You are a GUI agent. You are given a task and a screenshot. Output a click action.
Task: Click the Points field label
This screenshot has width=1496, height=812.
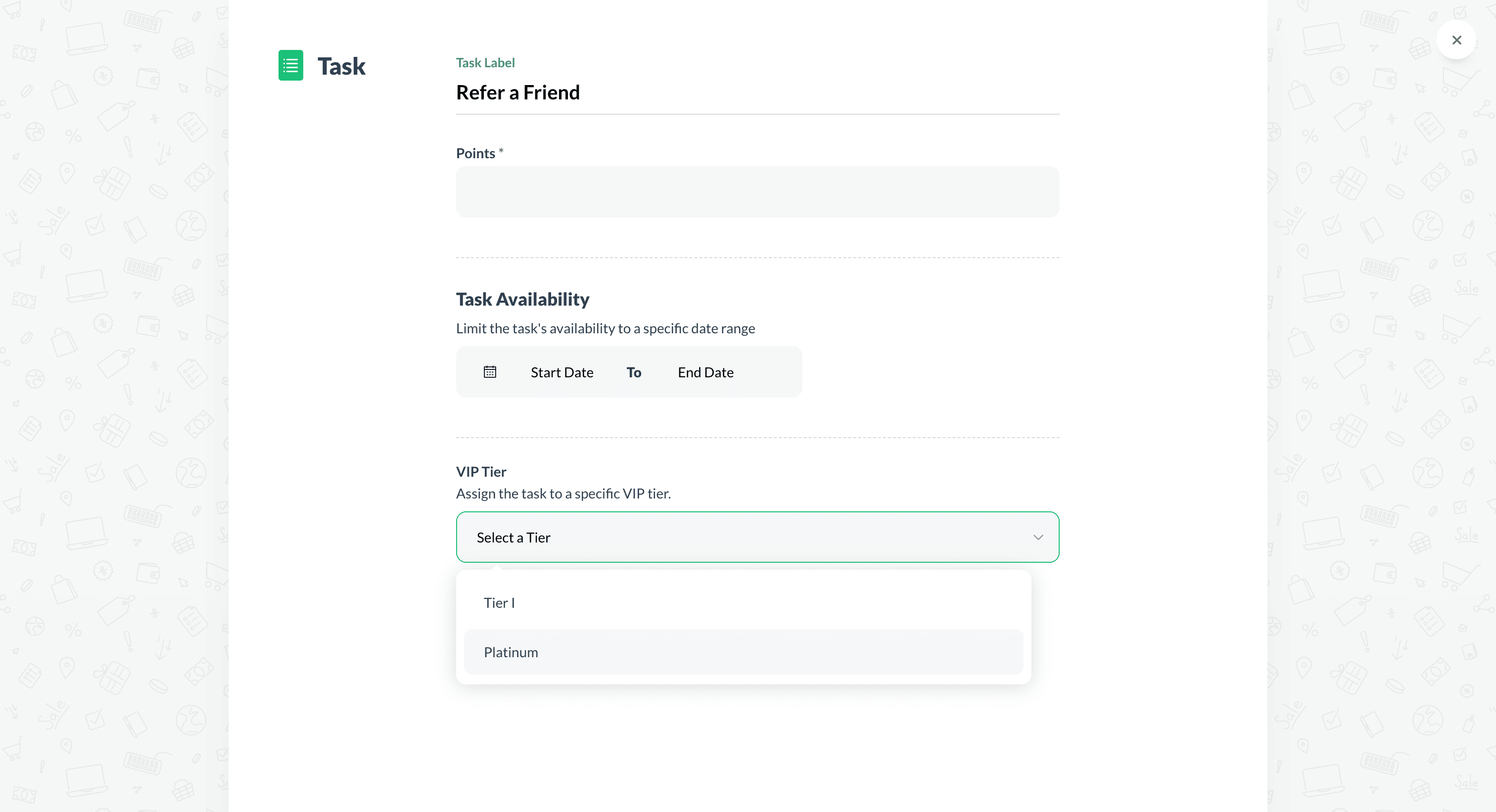tap(475, 154)
